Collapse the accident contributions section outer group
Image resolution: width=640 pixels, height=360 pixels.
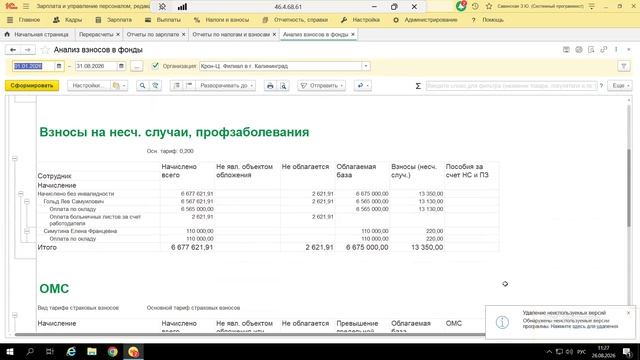[x=15, y=158]
